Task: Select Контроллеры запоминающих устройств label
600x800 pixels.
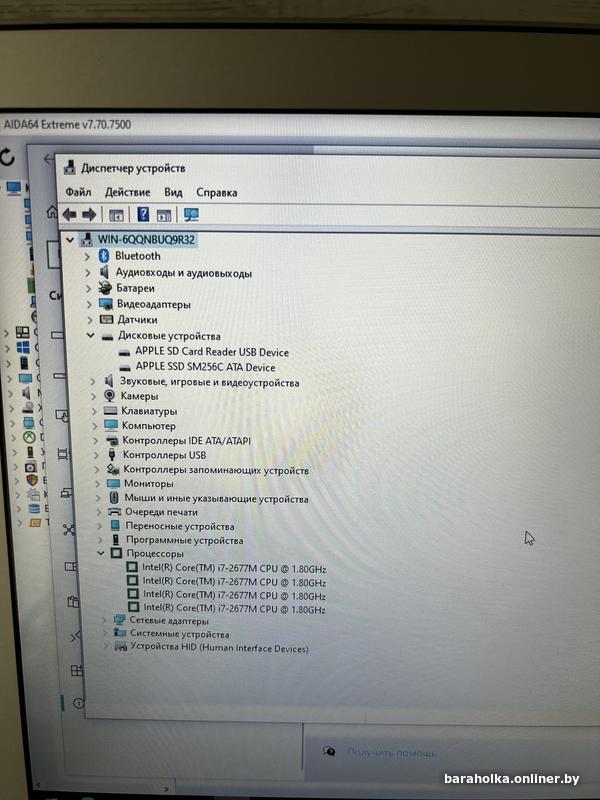Action: 216,470
